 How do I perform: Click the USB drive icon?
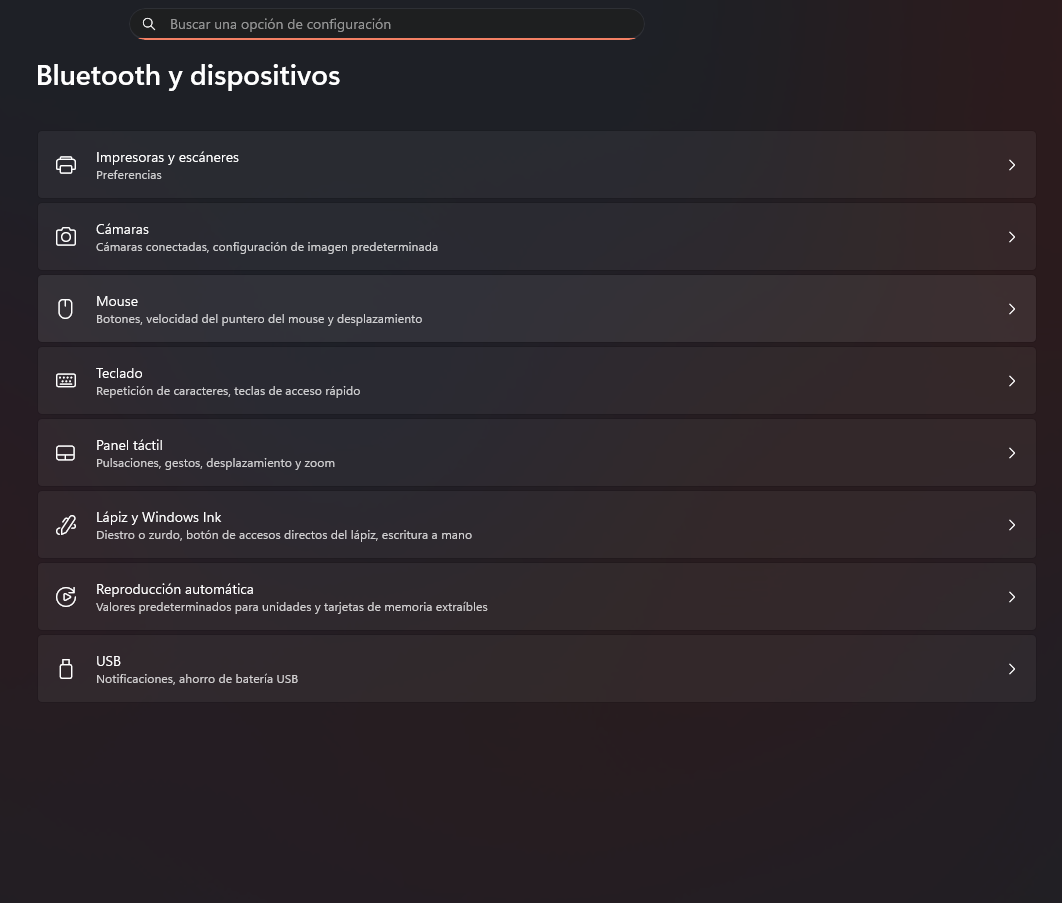pos(66,669)
